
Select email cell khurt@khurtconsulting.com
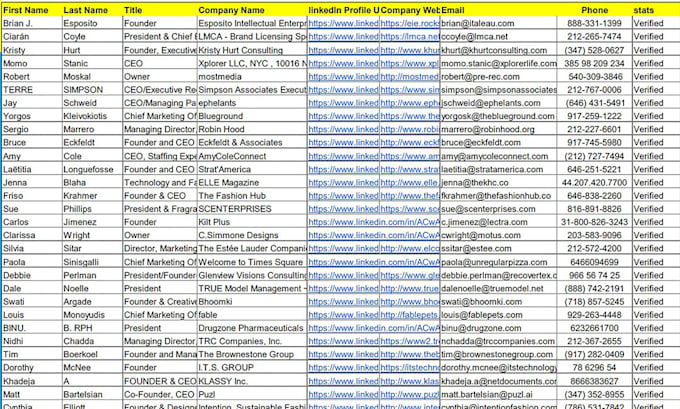[x=498, y=50]
